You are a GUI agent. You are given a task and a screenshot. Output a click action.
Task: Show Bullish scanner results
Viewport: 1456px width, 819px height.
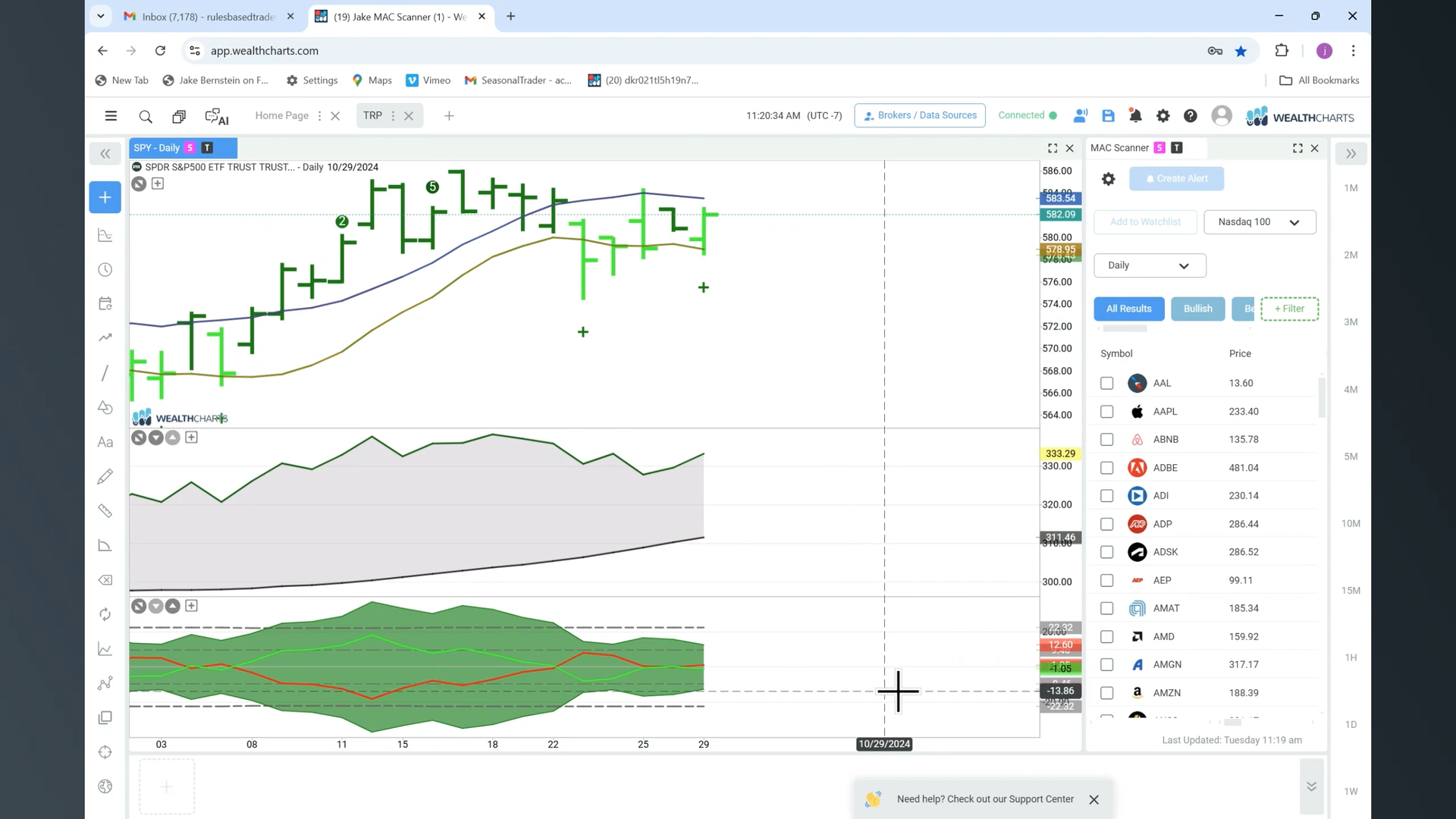click(1197, 309)
